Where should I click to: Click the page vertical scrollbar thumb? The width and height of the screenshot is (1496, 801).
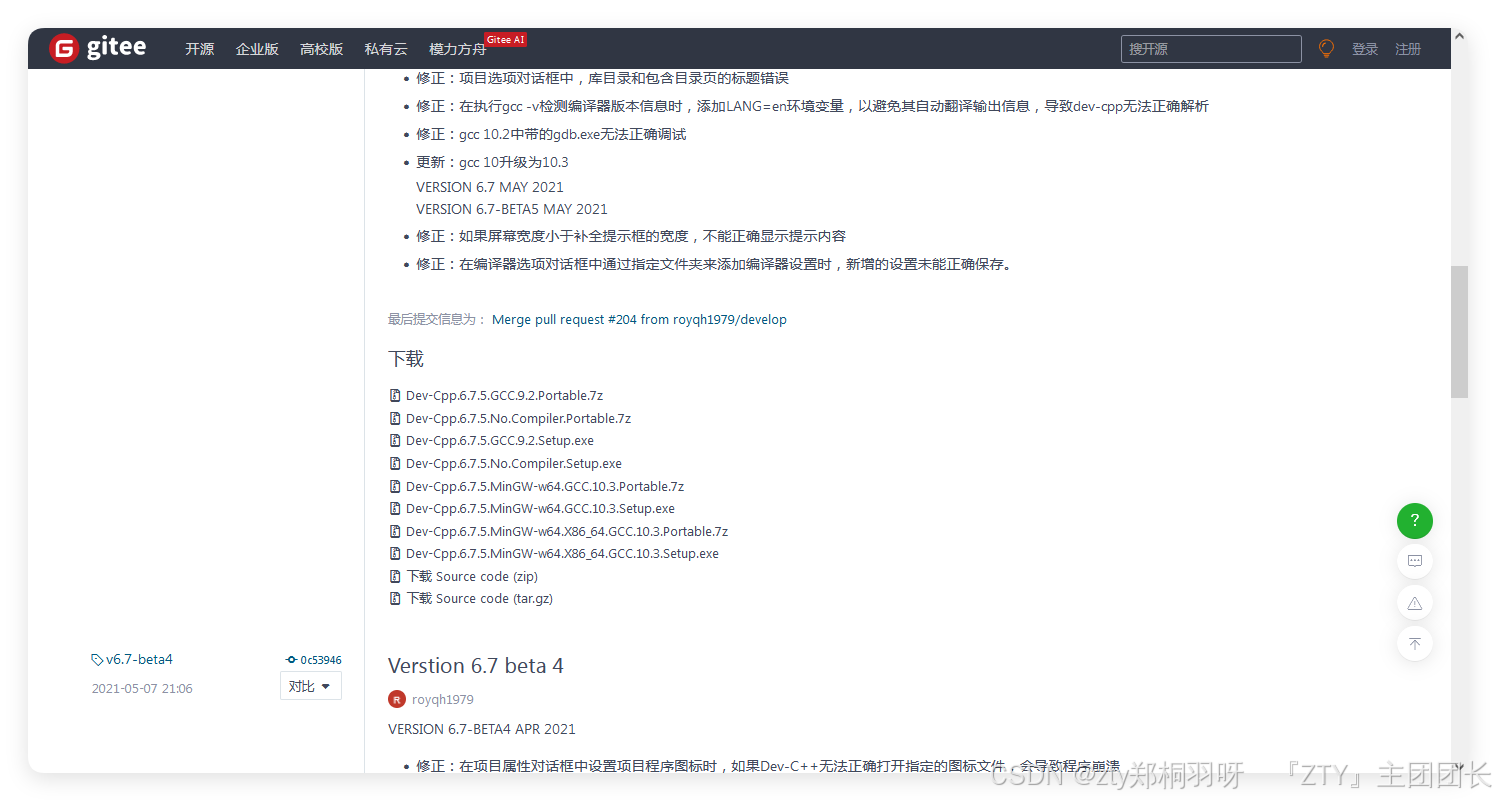coord(1460,331)
